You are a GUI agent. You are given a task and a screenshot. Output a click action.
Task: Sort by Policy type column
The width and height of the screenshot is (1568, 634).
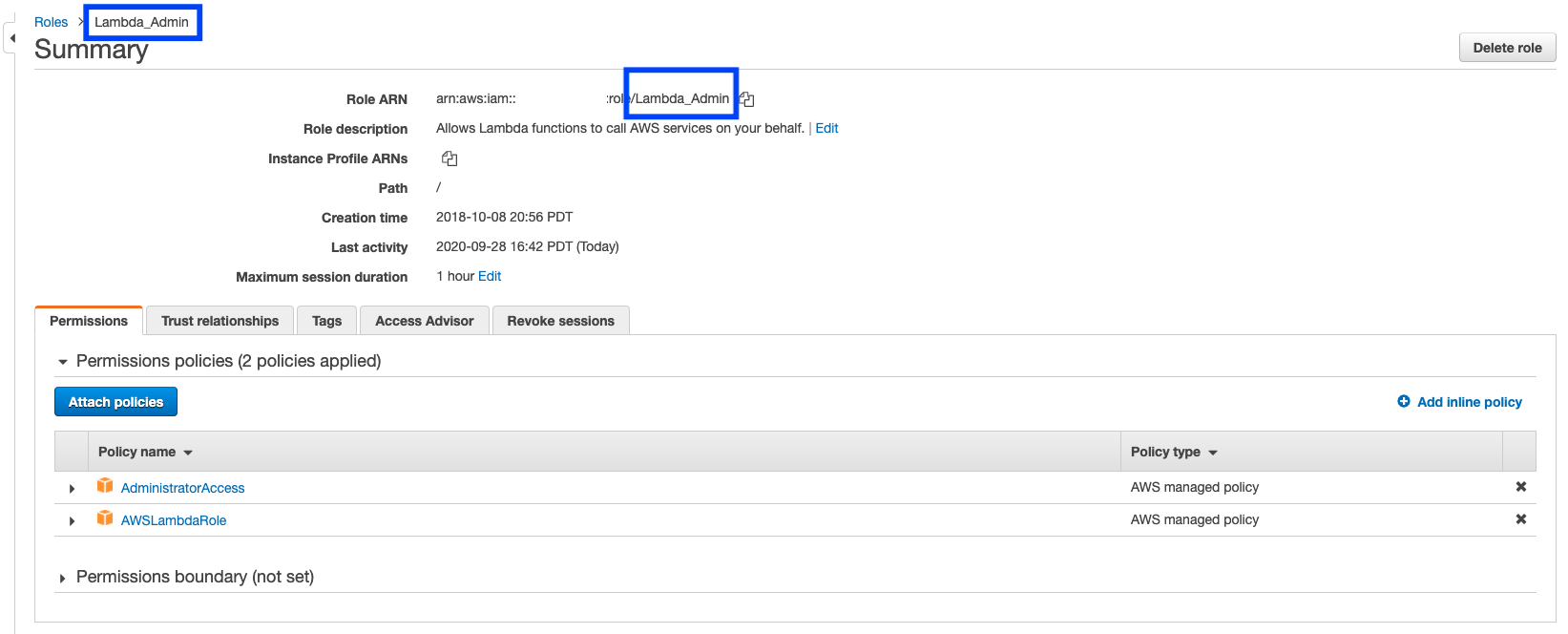1174,452
